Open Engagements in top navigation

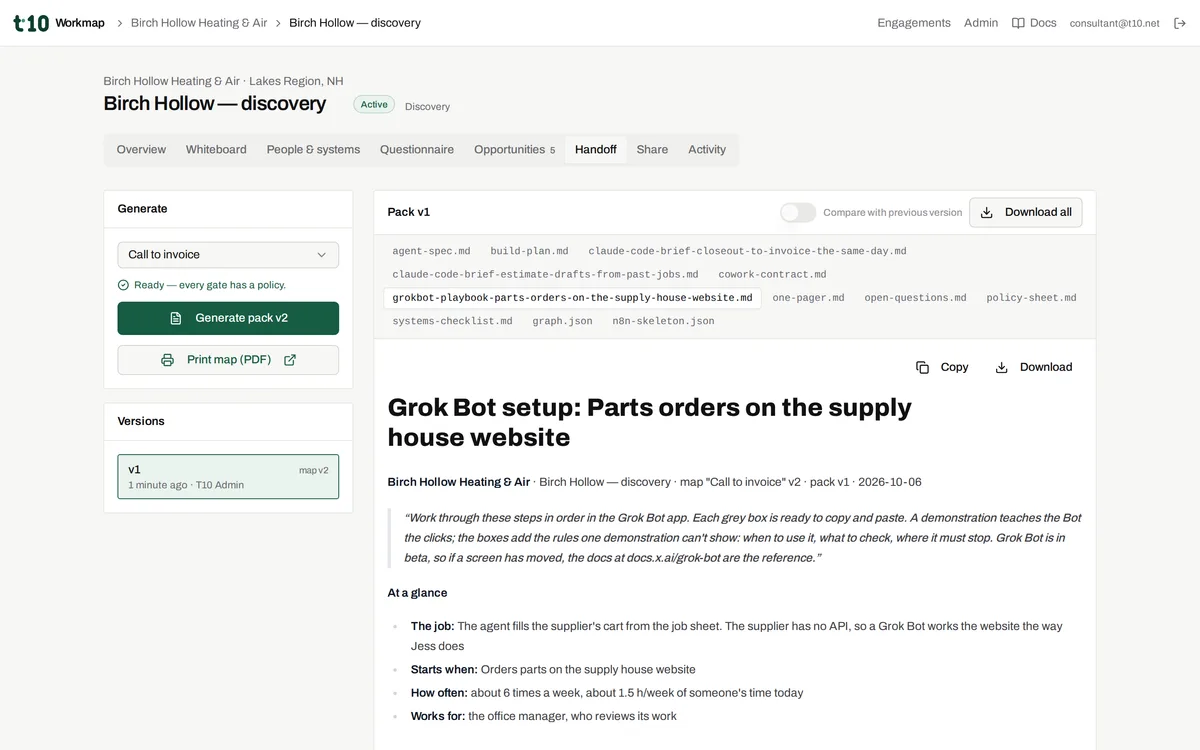914,23
